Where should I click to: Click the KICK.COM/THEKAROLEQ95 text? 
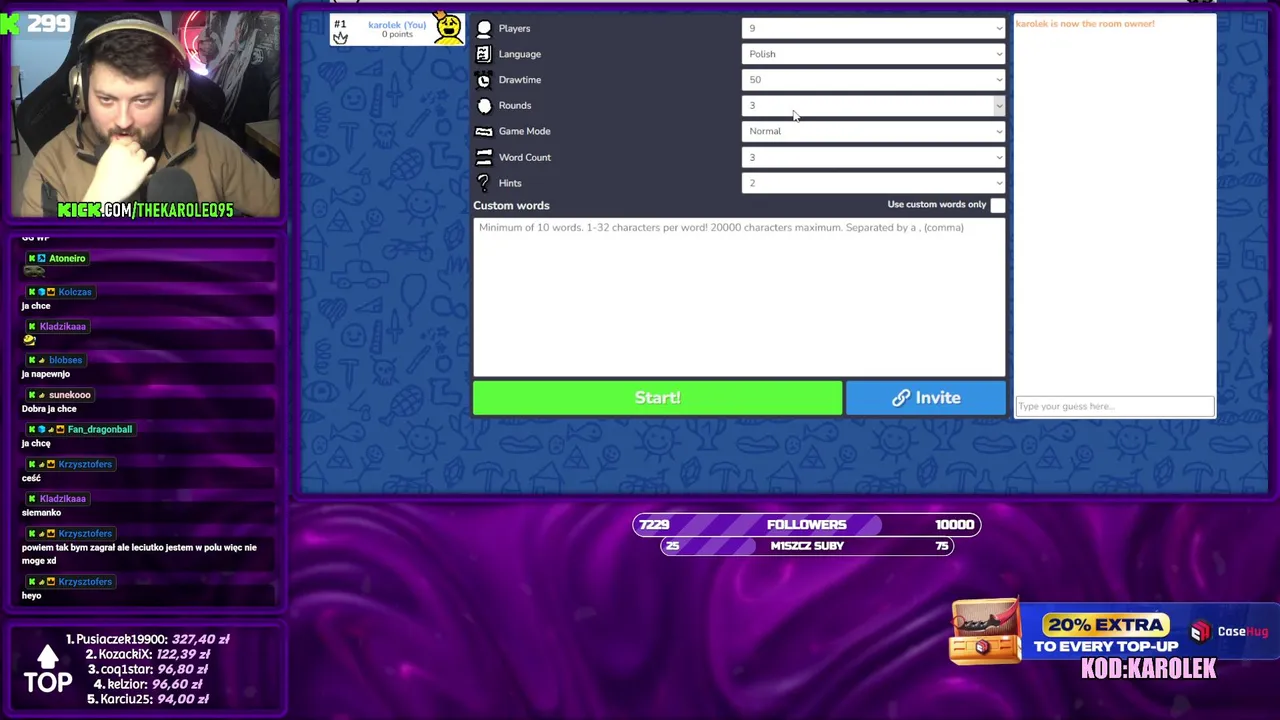click(x=145, y=210)
